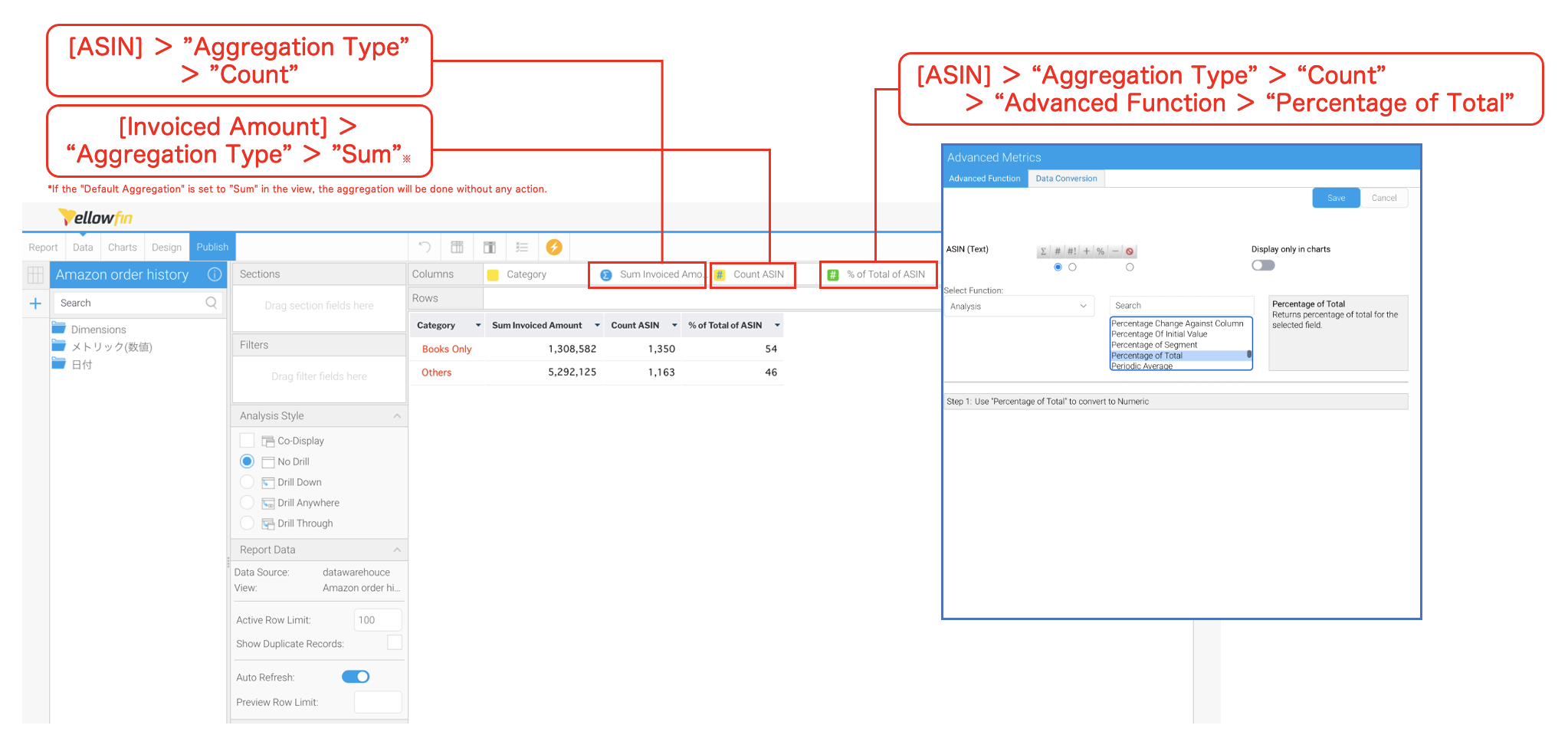
Task: Click the grid view icon beside the view name
Action: click(35, 274)
